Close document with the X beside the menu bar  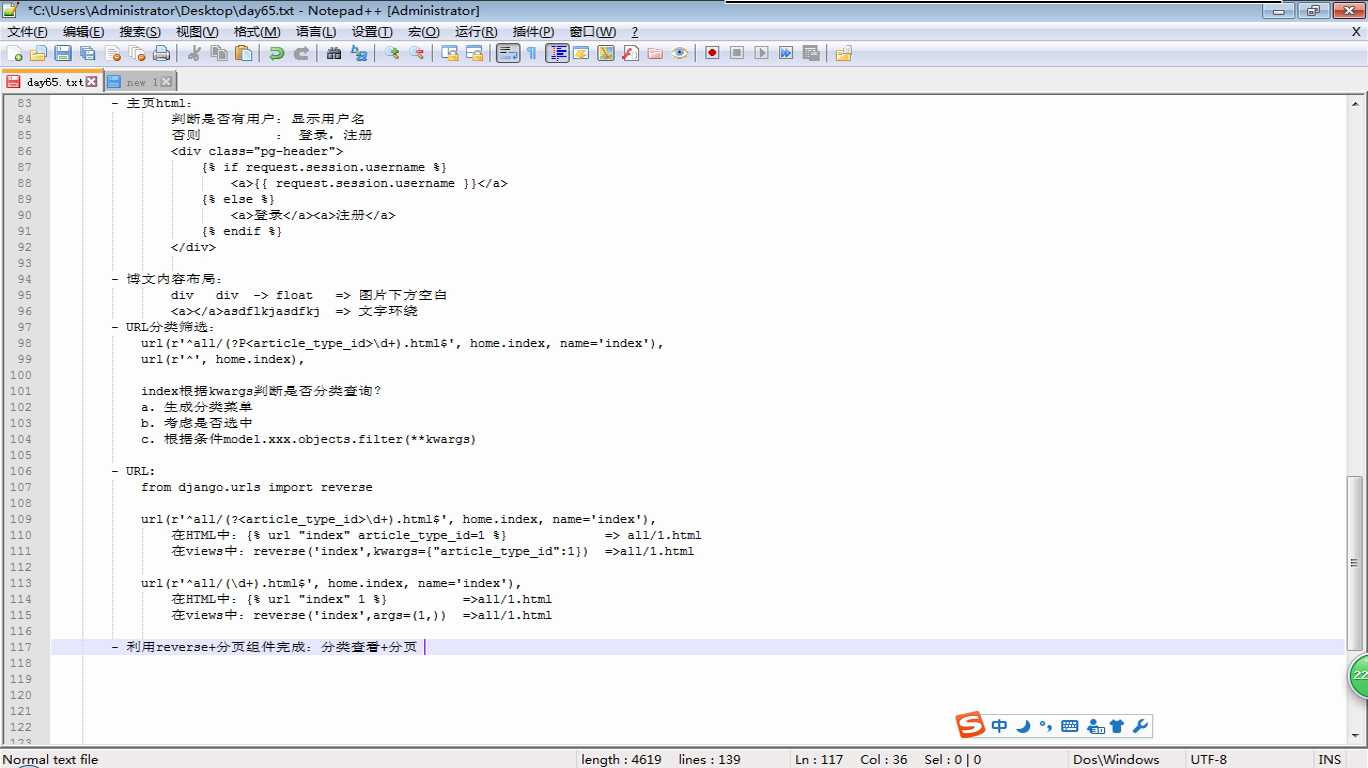1356,32
